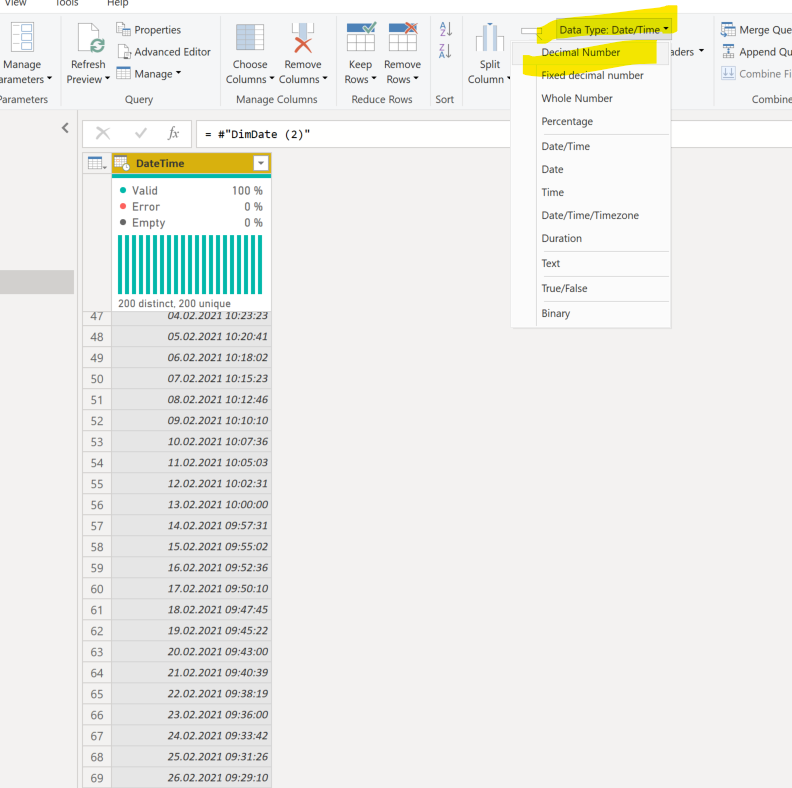
Task: Select the highlighted query in Queries pane
Action: (37, 282)
